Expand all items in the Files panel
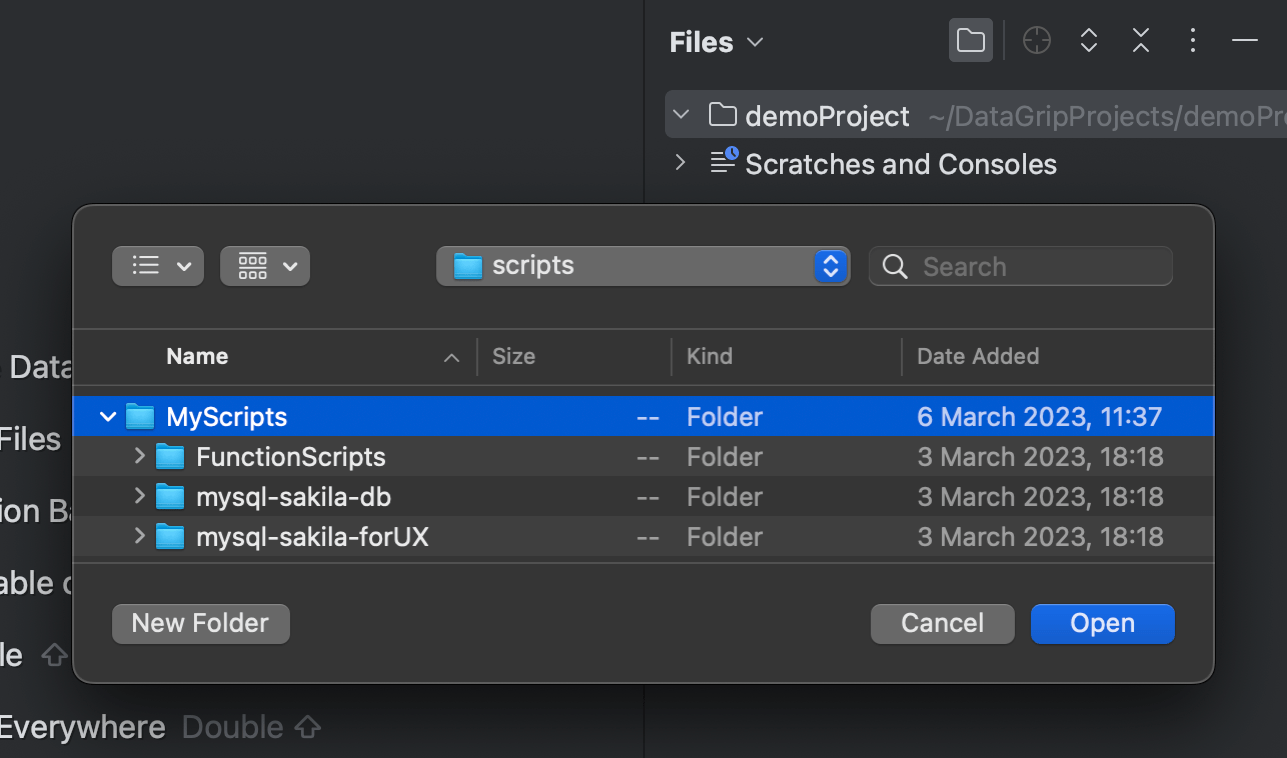This screenshot has height=758, width=1287. coord(1088,40)
